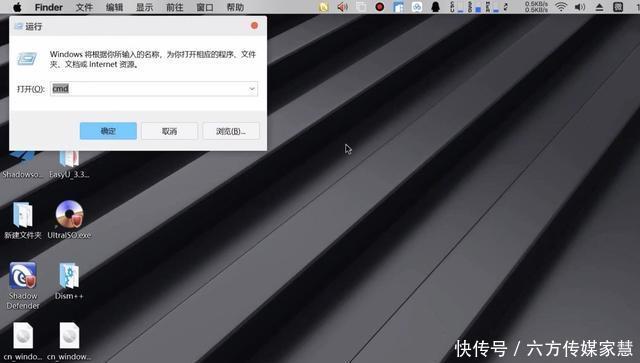Click the blue window-shaped menu bar icon

click(x=398, y=7)
